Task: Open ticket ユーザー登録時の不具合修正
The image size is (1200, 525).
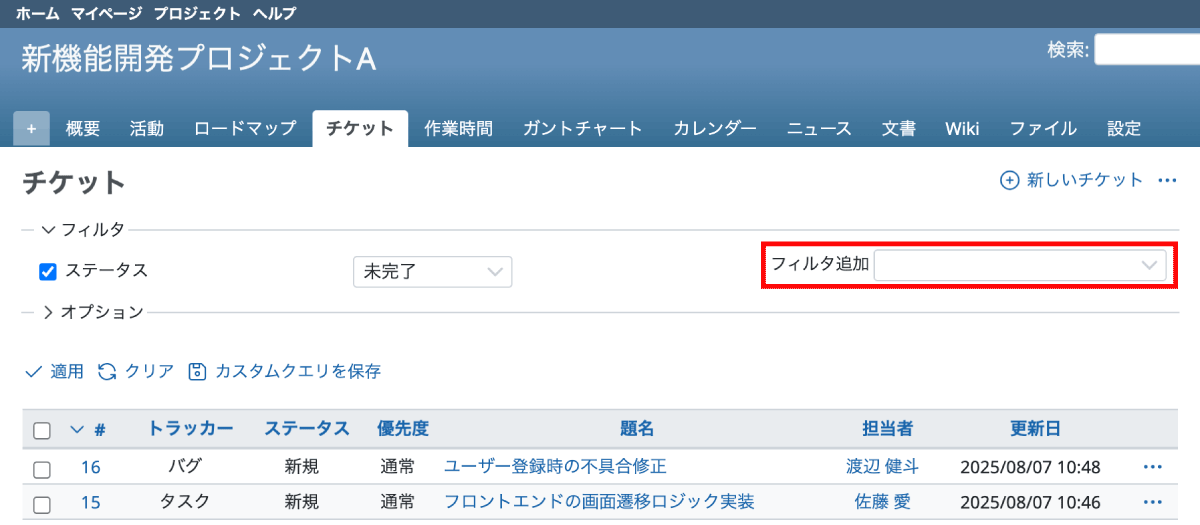Action: click(x=555, y=467)
